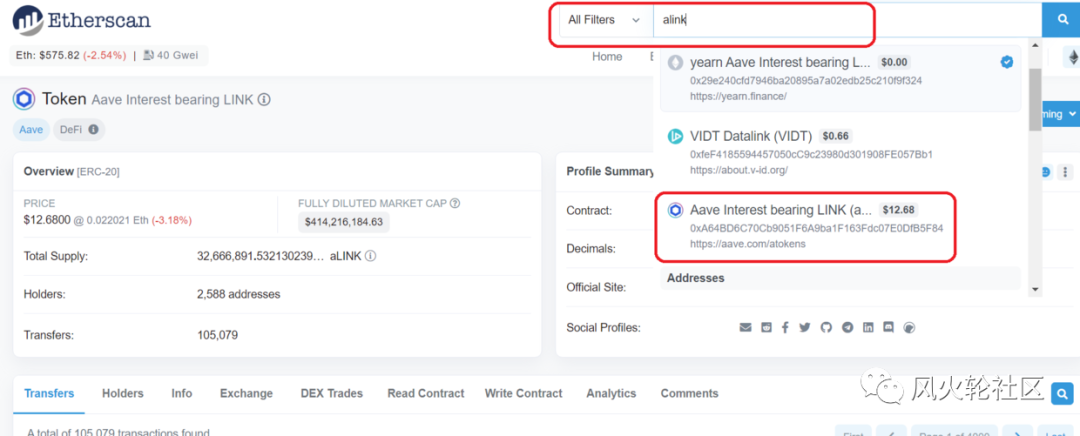The height and width of the screenshot is (436, 1080).
Task: Click the Facebook social profile icon
Action: [x=785, y=327]
